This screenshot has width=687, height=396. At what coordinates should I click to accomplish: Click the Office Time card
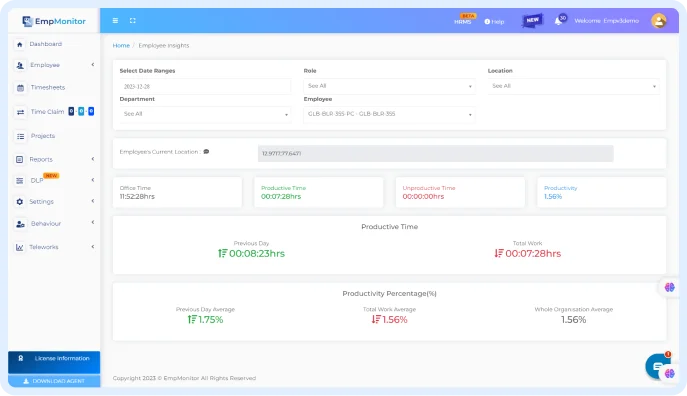point(177,192)
